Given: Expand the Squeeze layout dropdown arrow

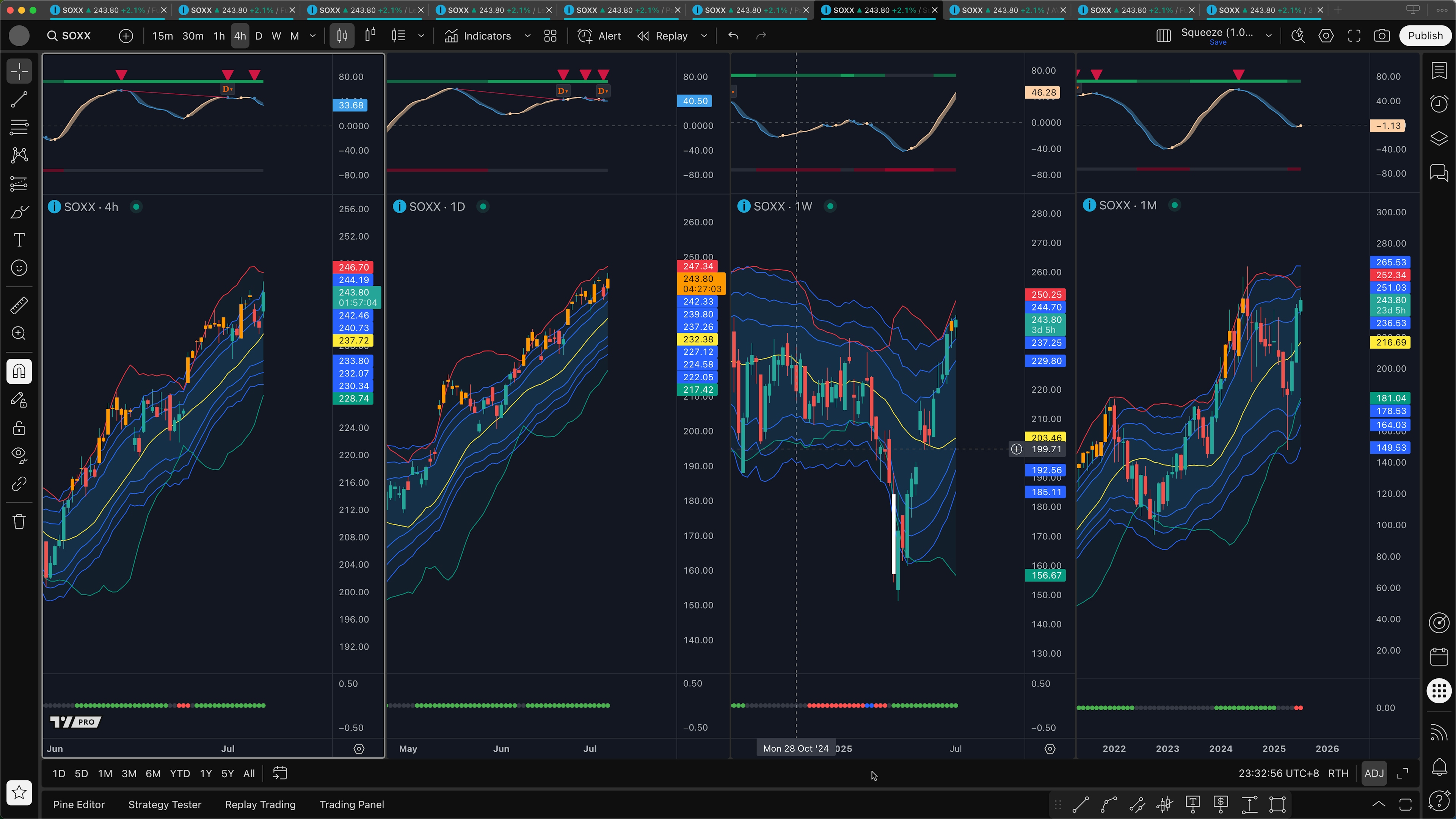Looking at the screenshot, I should (1268, 36).
